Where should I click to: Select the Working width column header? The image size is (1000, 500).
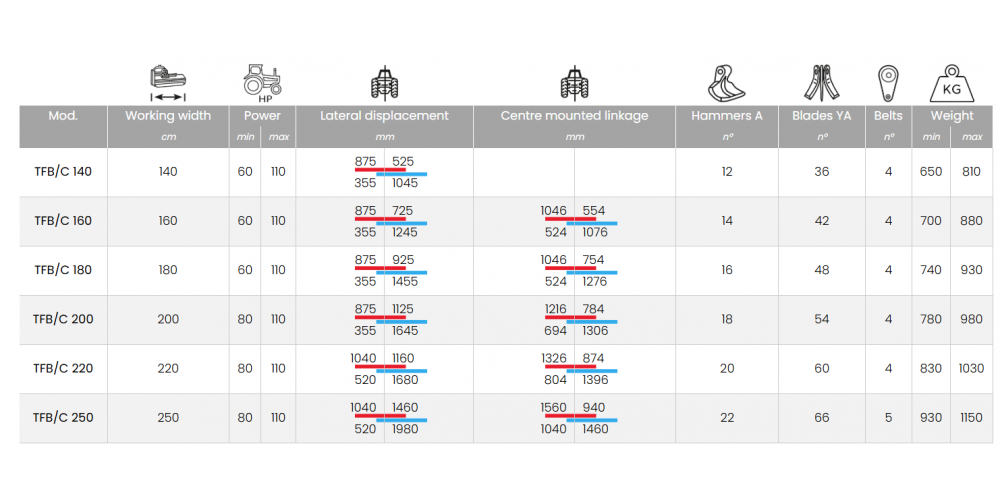tap(168, 116)
